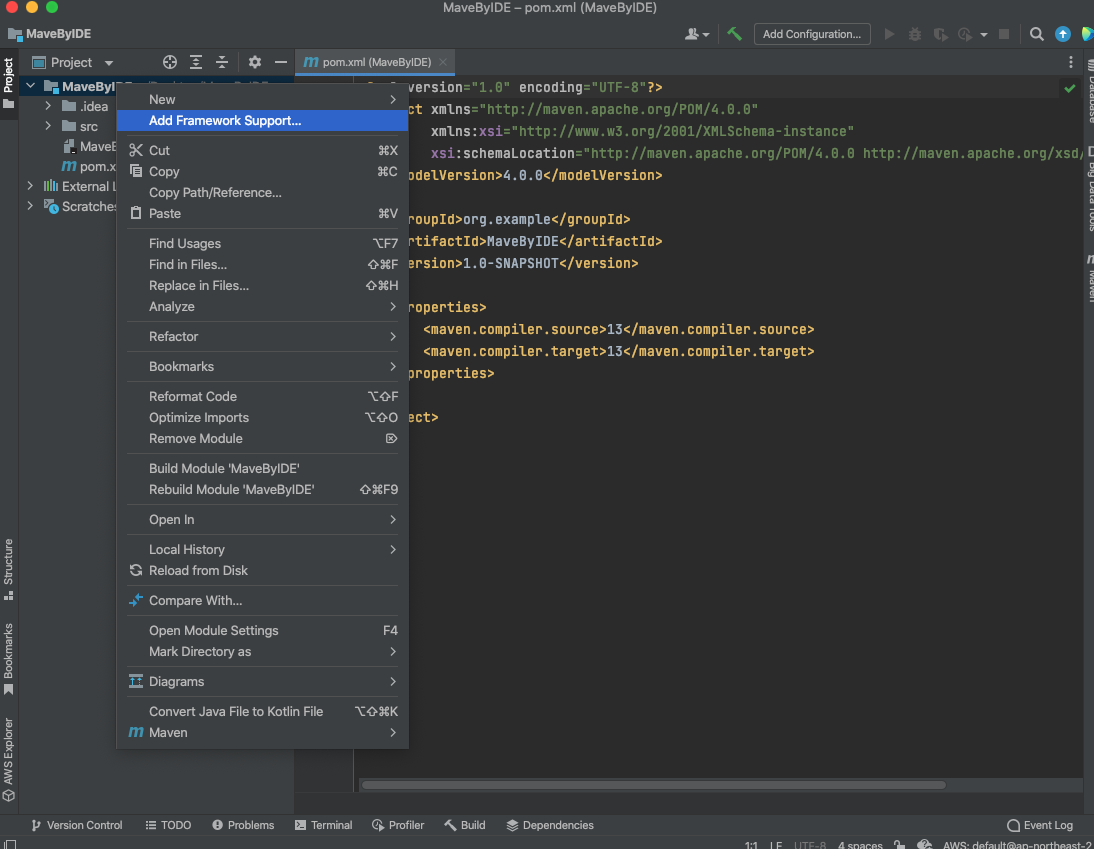Click Select Opened File target icon
This screenshot has height=849, width=1094.
170,62
